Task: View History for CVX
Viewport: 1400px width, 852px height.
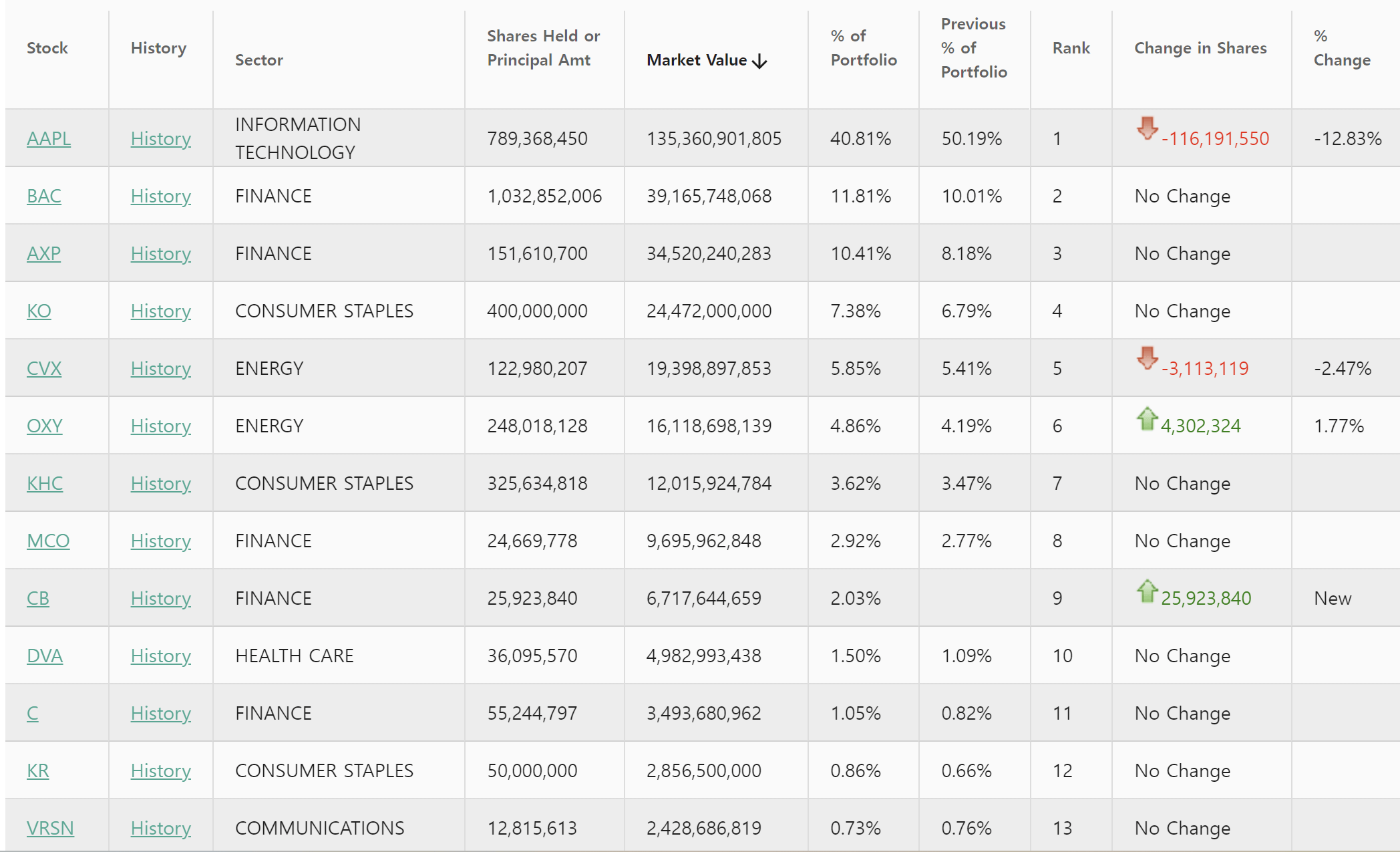Action: (161, 368)
